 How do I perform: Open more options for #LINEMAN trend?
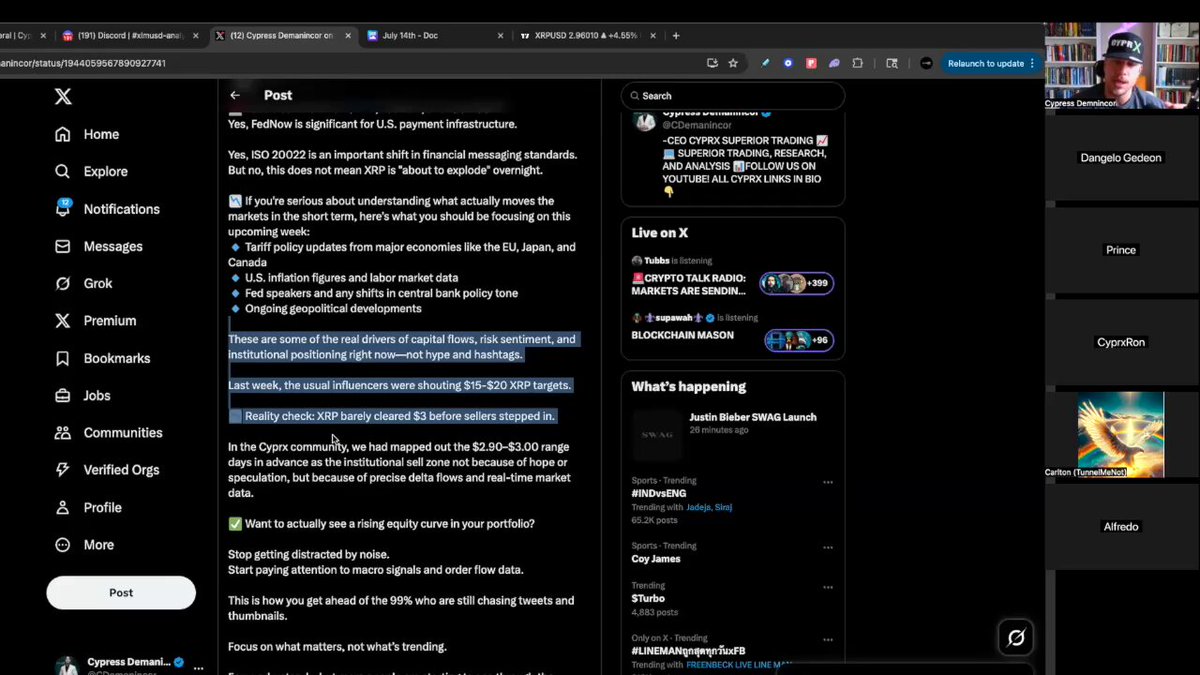click(x=828, y=639)
